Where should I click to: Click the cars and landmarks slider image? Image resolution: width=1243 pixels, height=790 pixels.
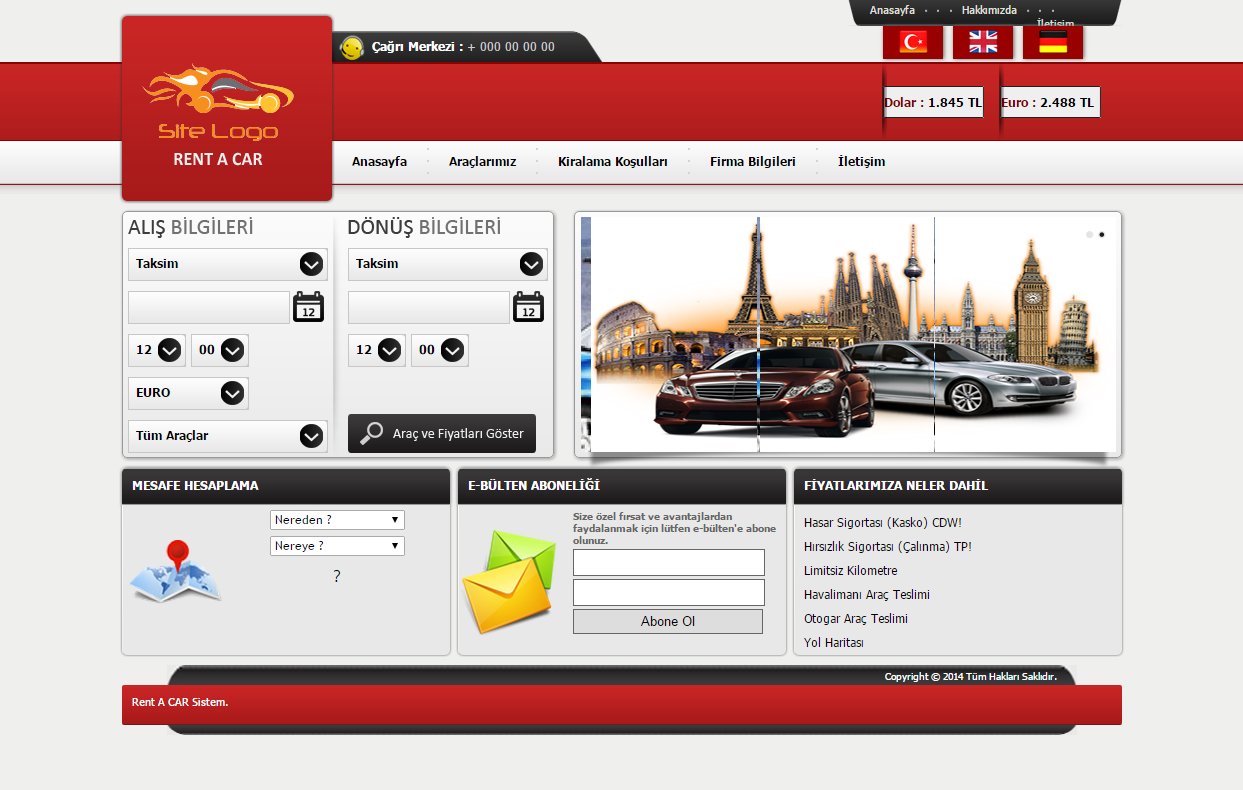848,334
